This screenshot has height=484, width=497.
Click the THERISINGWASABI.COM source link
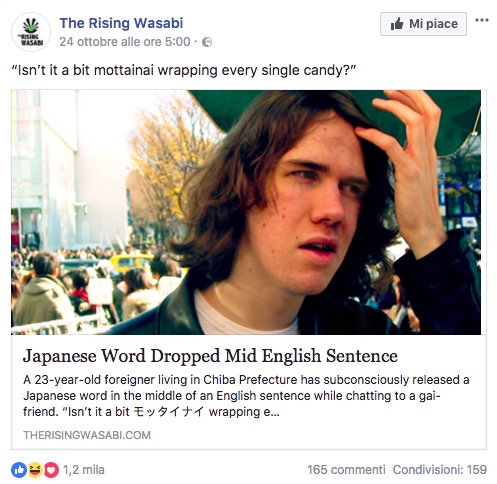(x=87, y=435)
